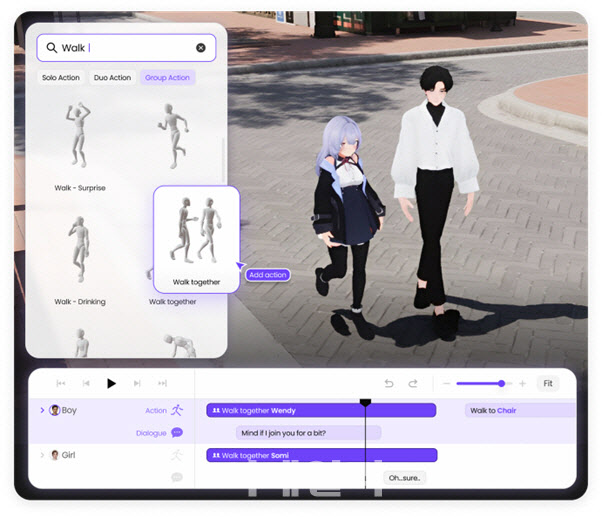Click the Fit timeline button

(548, 383)
